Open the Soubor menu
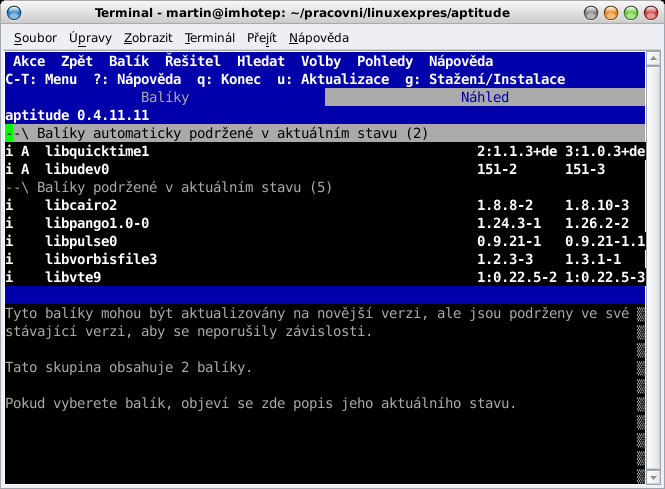The height and width of the screenshot is (489, 665). pos(35,38)
